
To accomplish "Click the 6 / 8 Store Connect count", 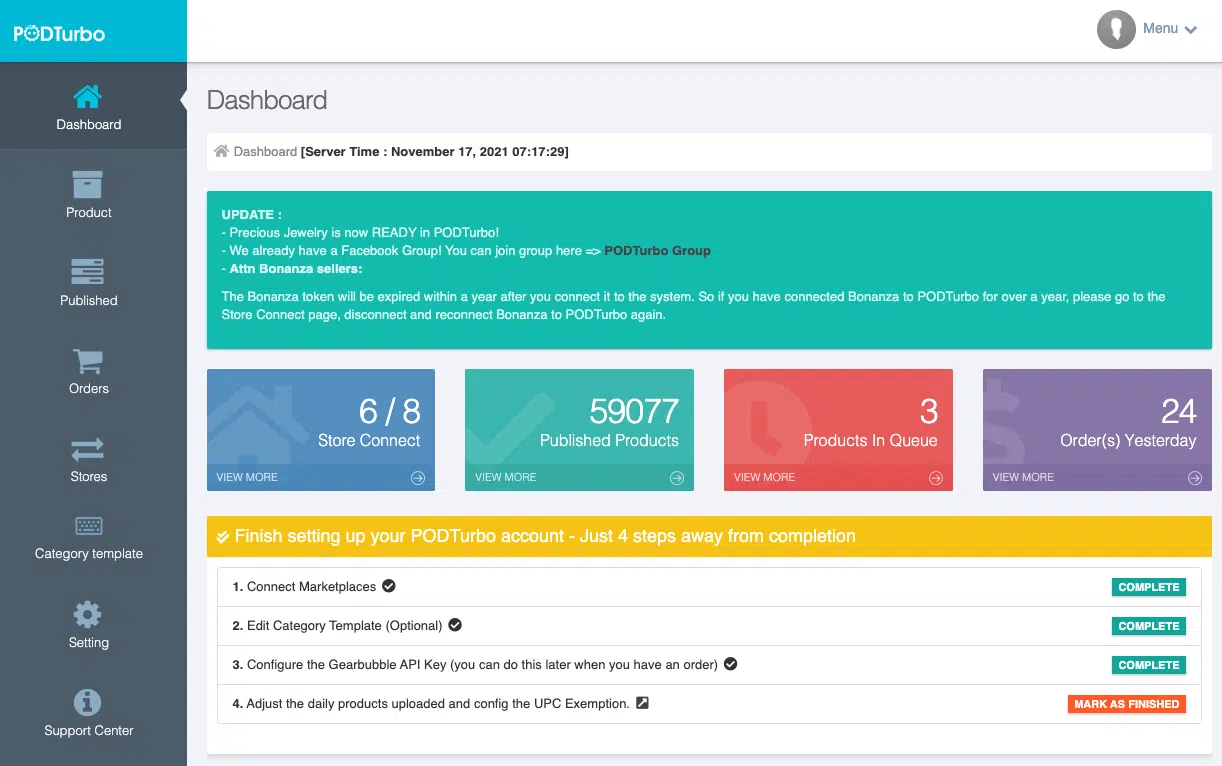I will (390, 411).
